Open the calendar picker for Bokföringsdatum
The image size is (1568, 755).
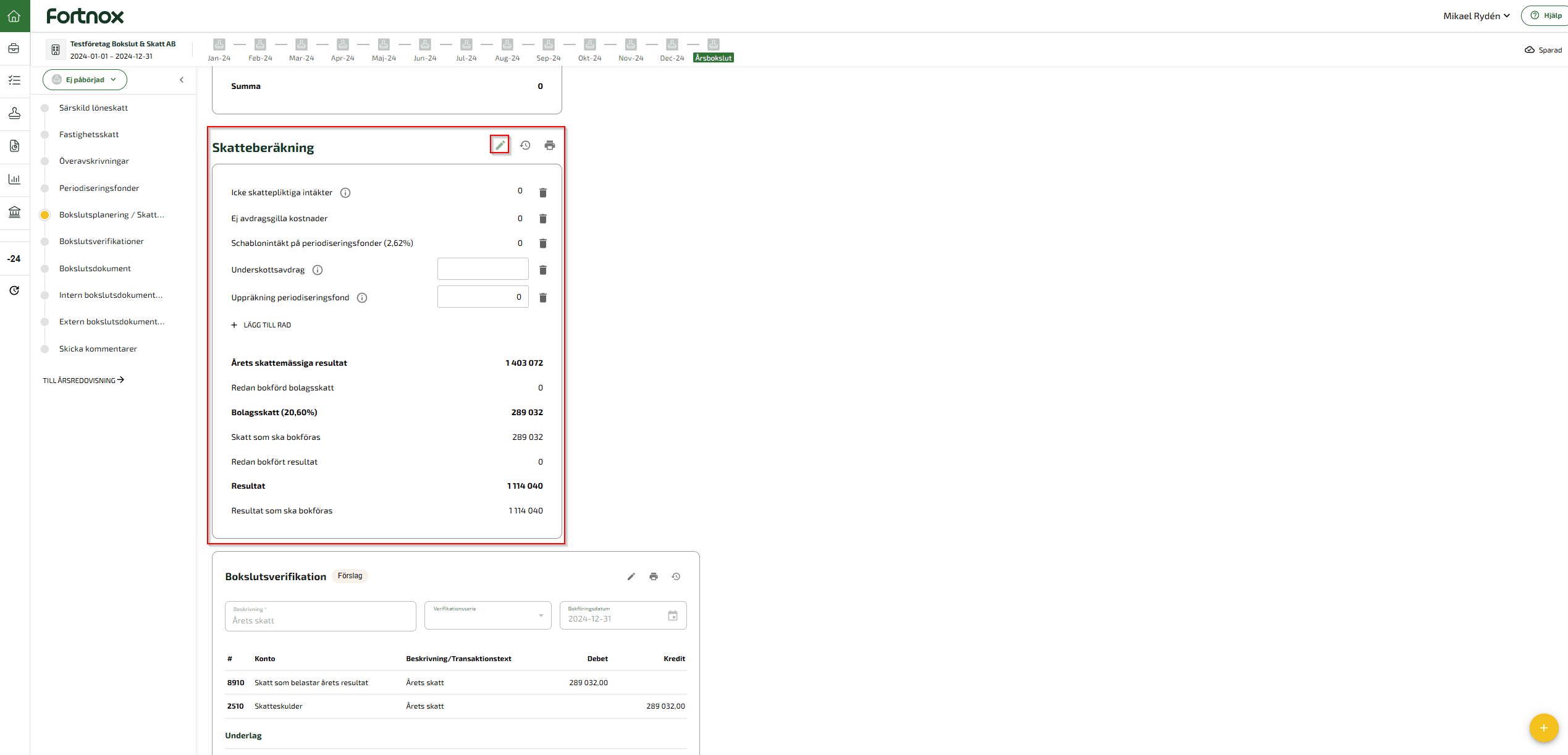[673, 615]
